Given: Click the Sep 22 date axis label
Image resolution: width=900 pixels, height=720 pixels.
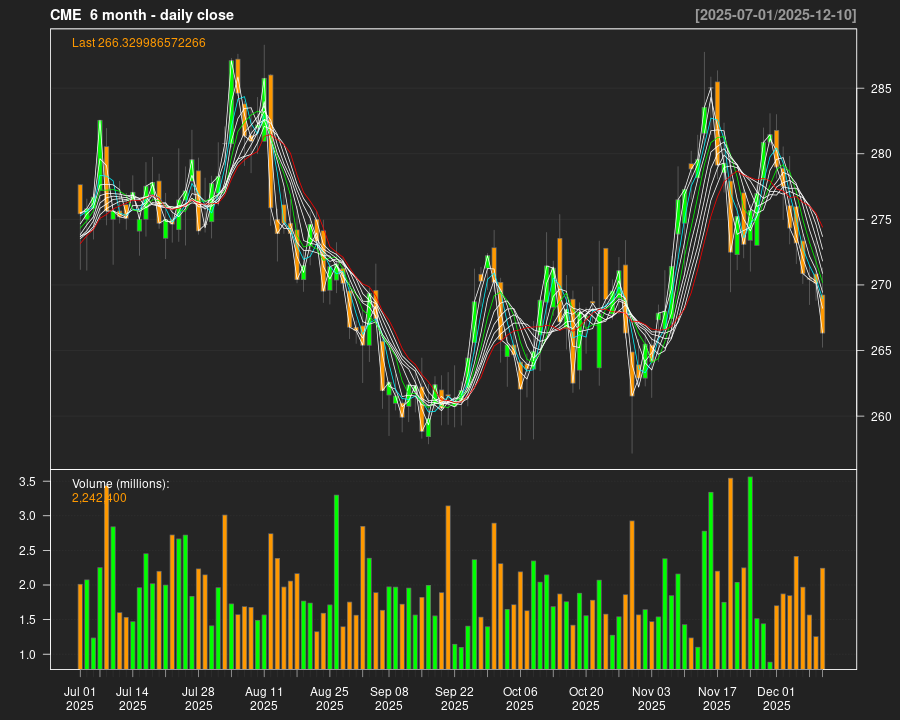Looking at the screenshot, I should (x=458, y=691).
